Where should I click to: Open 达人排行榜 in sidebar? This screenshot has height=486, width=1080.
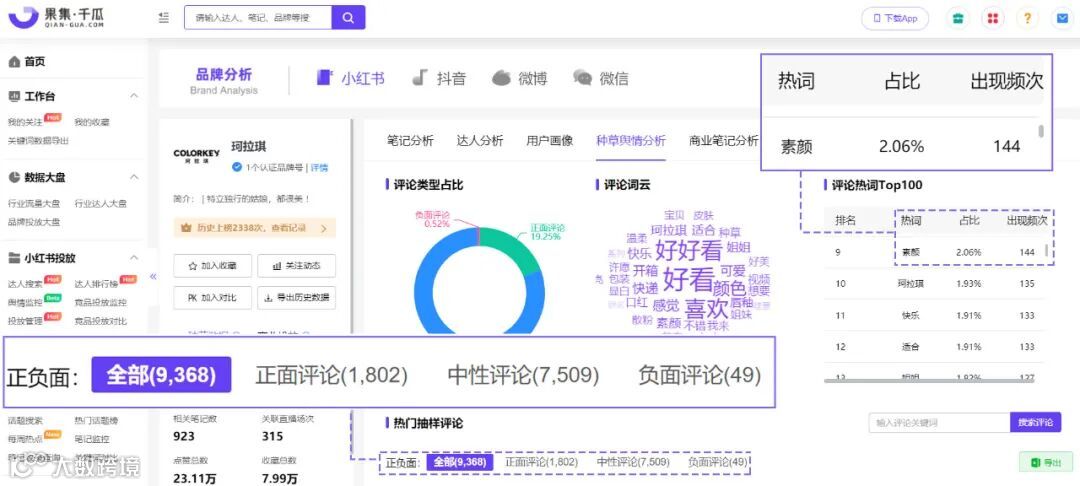point(96,284)
